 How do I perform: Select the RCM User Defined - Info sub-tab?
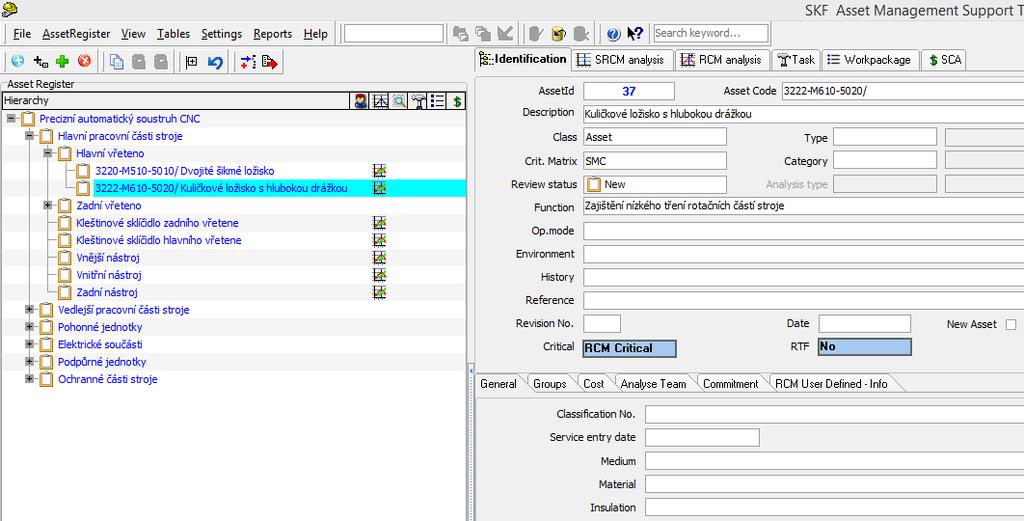click(831, 384)
